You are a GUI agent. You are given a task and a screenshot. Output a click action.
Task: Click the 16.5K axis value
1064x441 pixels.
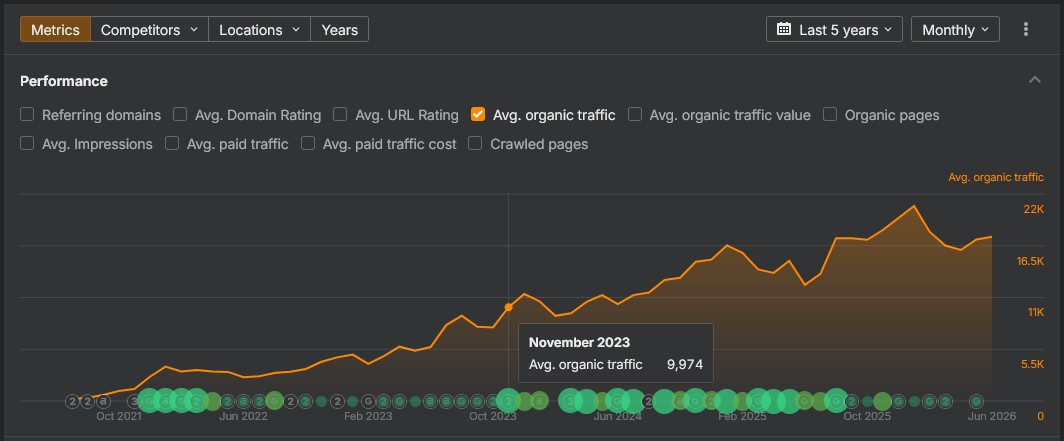click(1030, 261)
